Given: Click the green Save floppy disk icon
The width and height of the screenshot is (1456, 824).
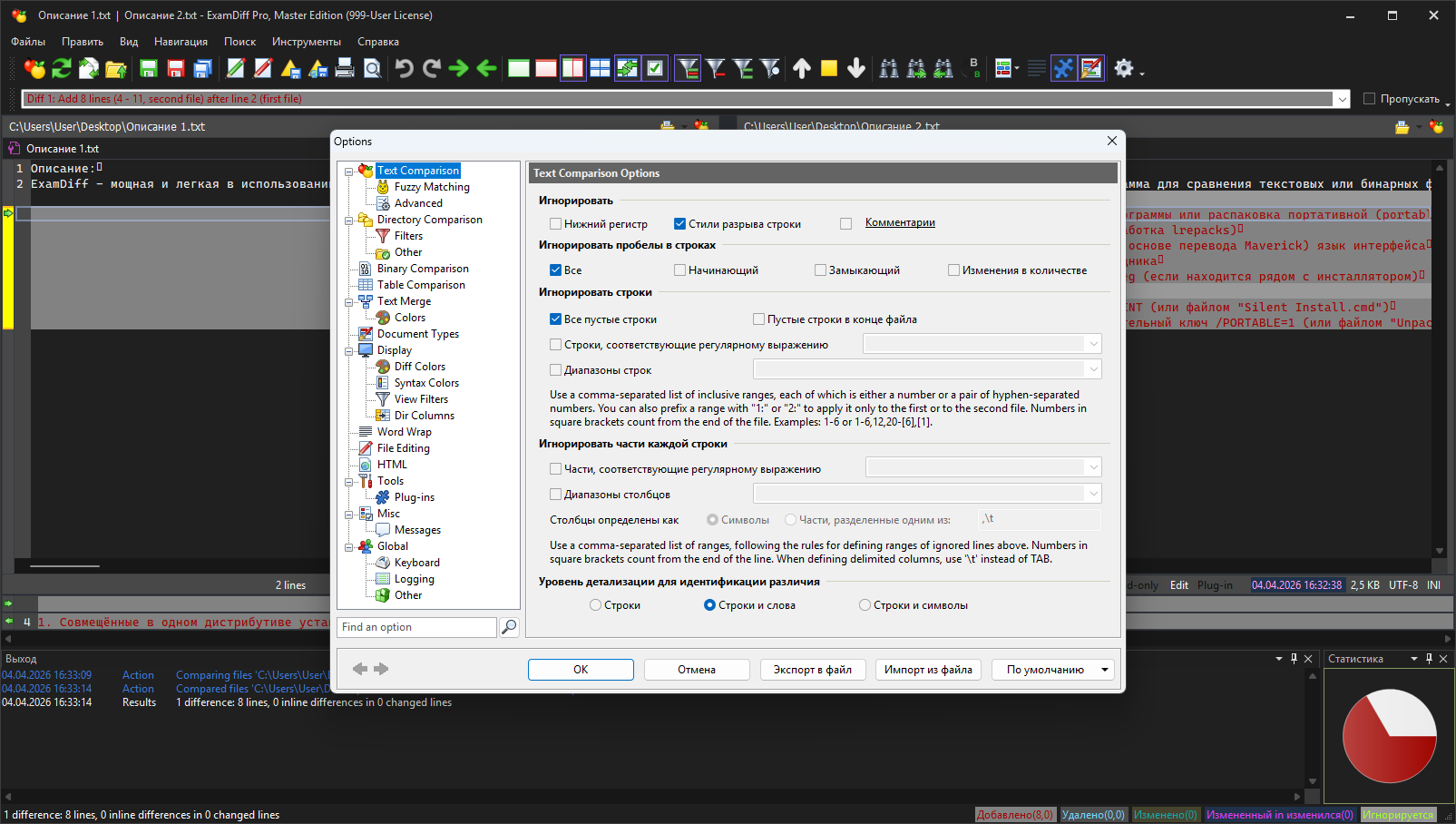Looking at the screenshot, I should [149, 68].
